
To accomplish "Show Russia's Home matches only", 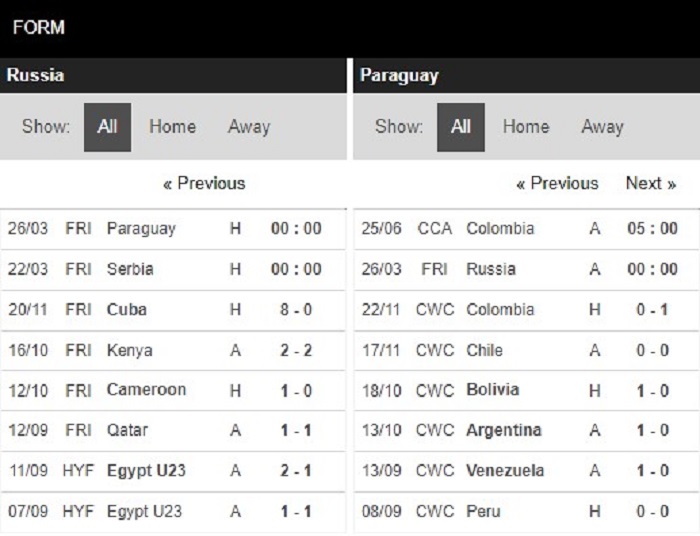I will (172, 127).
